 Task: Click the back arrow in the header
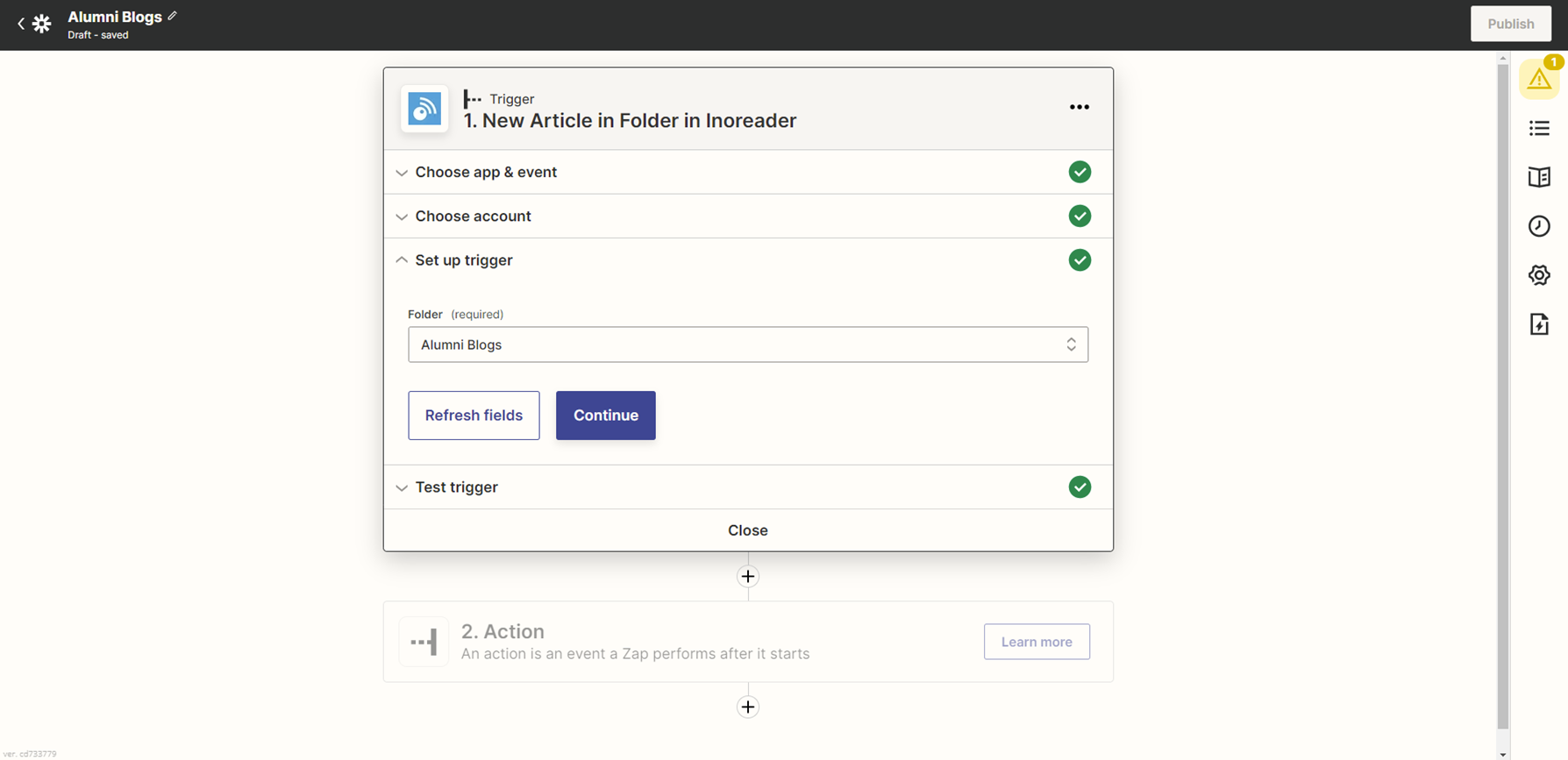[21, 25]
